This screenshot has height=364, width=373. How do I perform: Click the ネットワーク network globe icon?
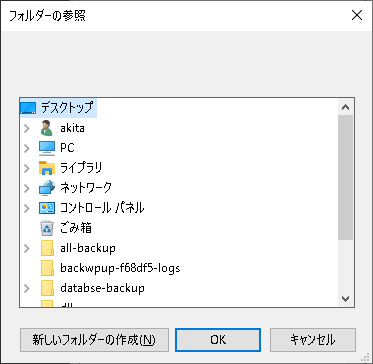[47, 188]
